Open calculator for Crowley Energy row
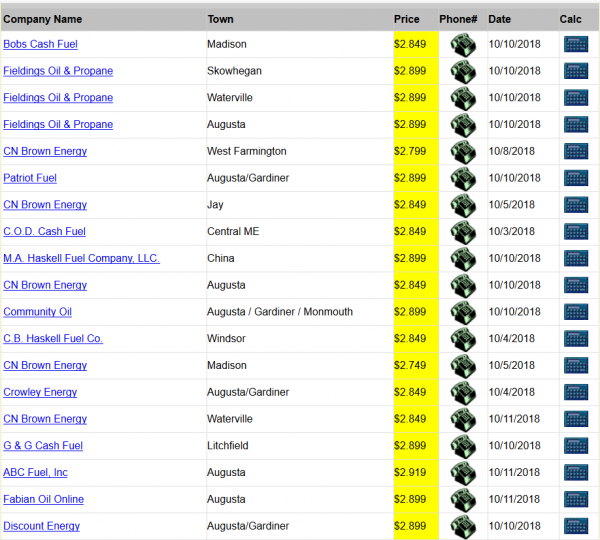This screenshot has width=600, height=540. click(575, 393)
